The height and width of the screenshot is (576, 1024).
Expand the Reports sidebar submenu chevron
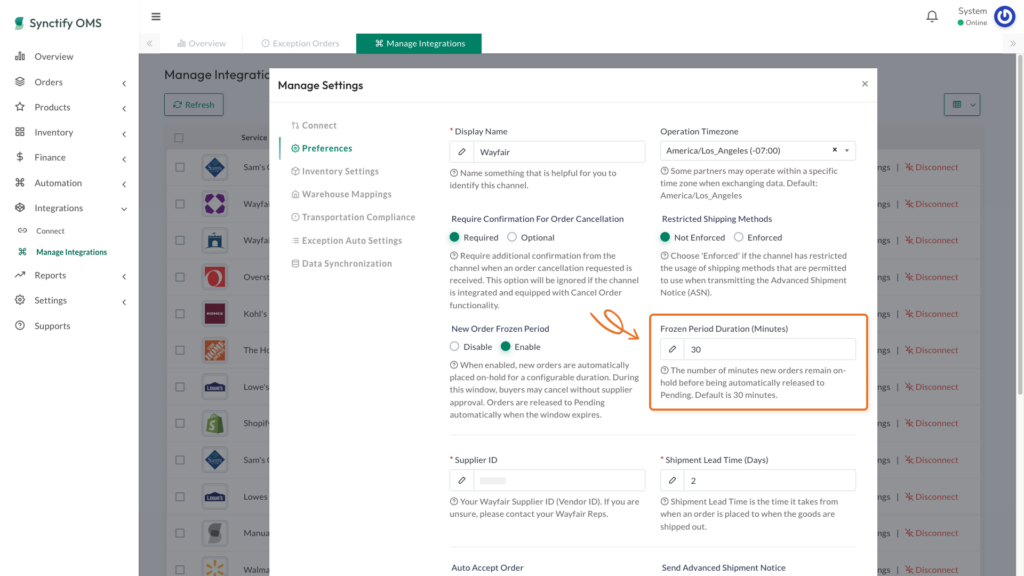(124, 277)
